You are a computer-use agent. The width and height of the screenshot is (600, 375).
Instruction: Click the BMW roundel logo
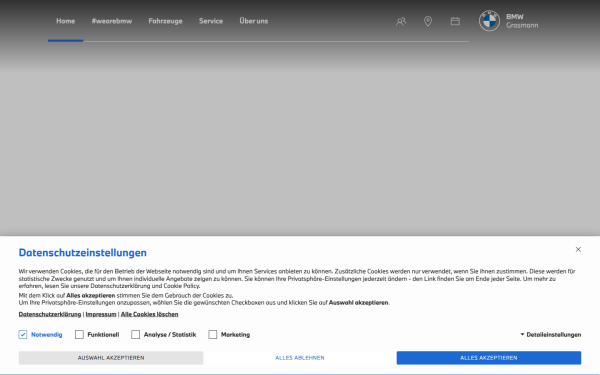coord(489,21)
